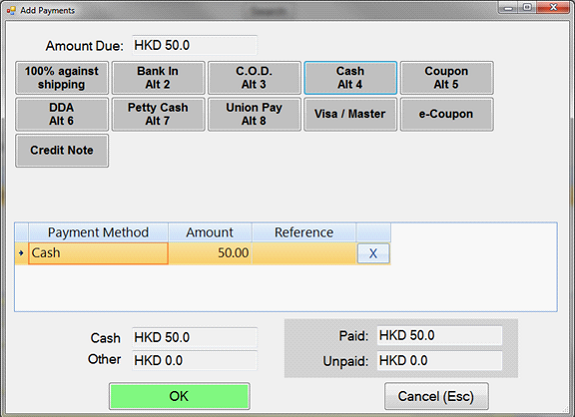Viewport: 575px width, 417px height.
Task: Choose DDA Alt 6 payment method
Action: click(x=62, y=114)
